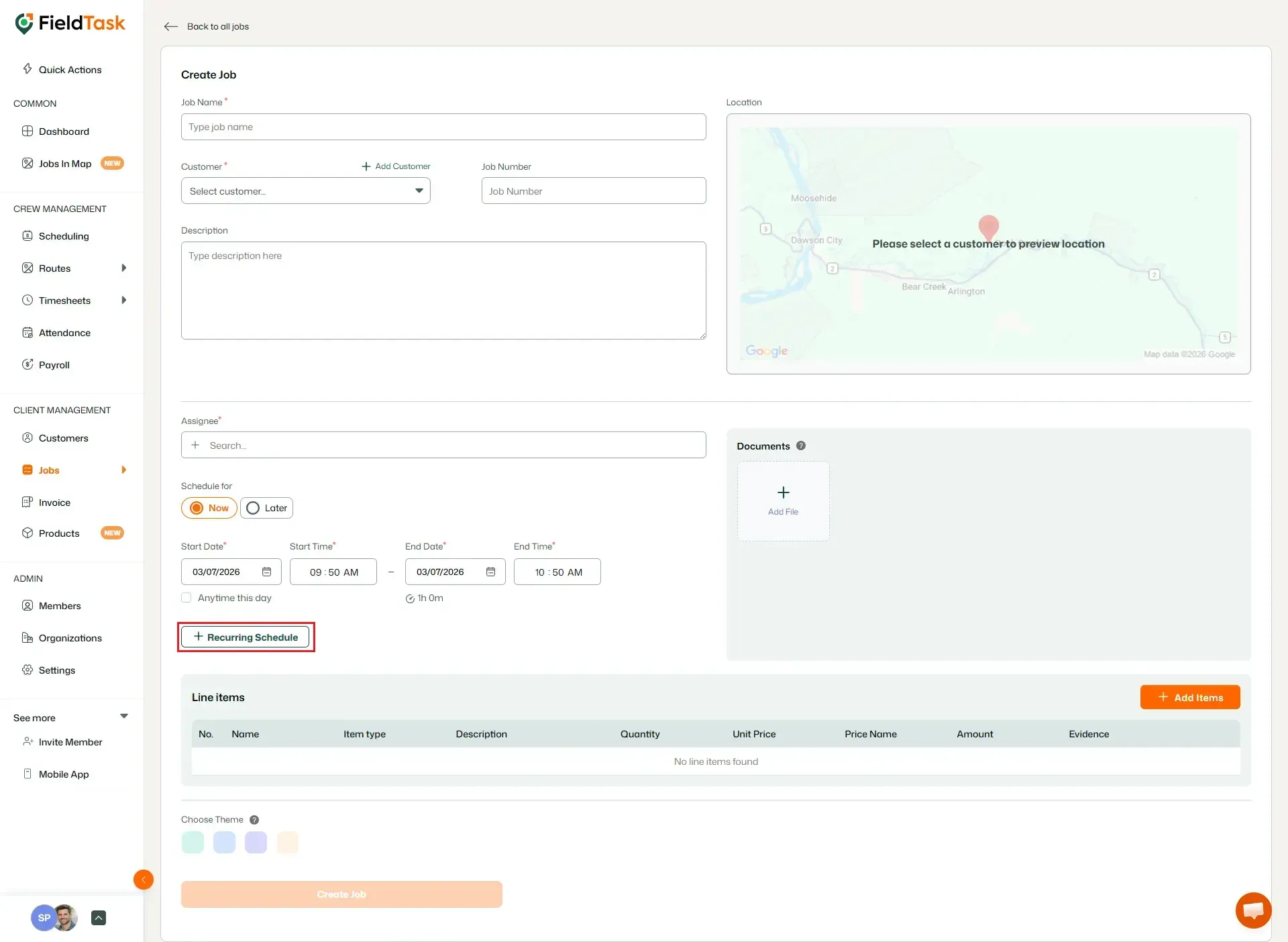
Task: Click the Products box icon
Action: pyautogui.click(x=28, y=533)
